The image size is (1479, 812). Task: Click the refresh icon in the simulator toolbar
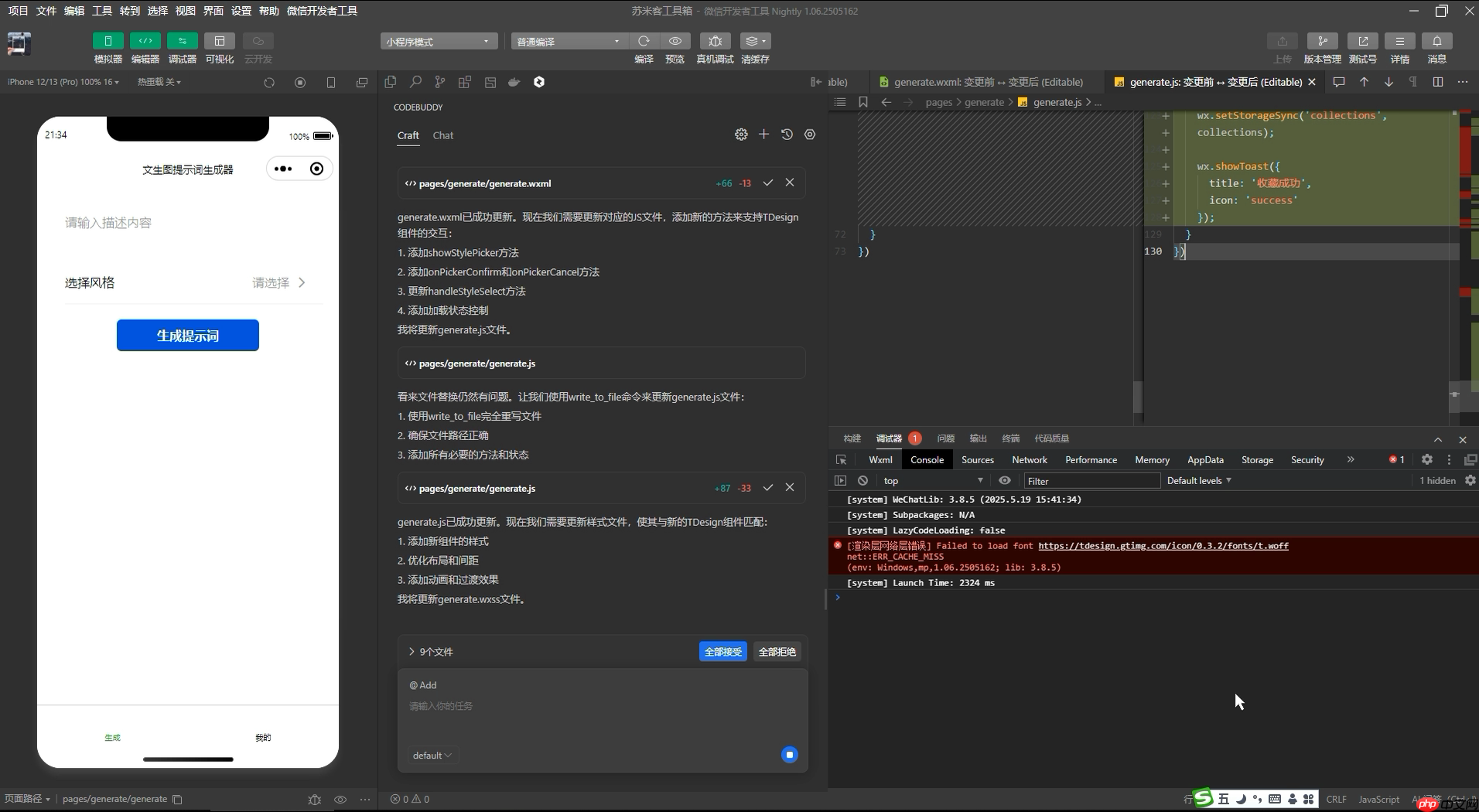pos(268,82)
